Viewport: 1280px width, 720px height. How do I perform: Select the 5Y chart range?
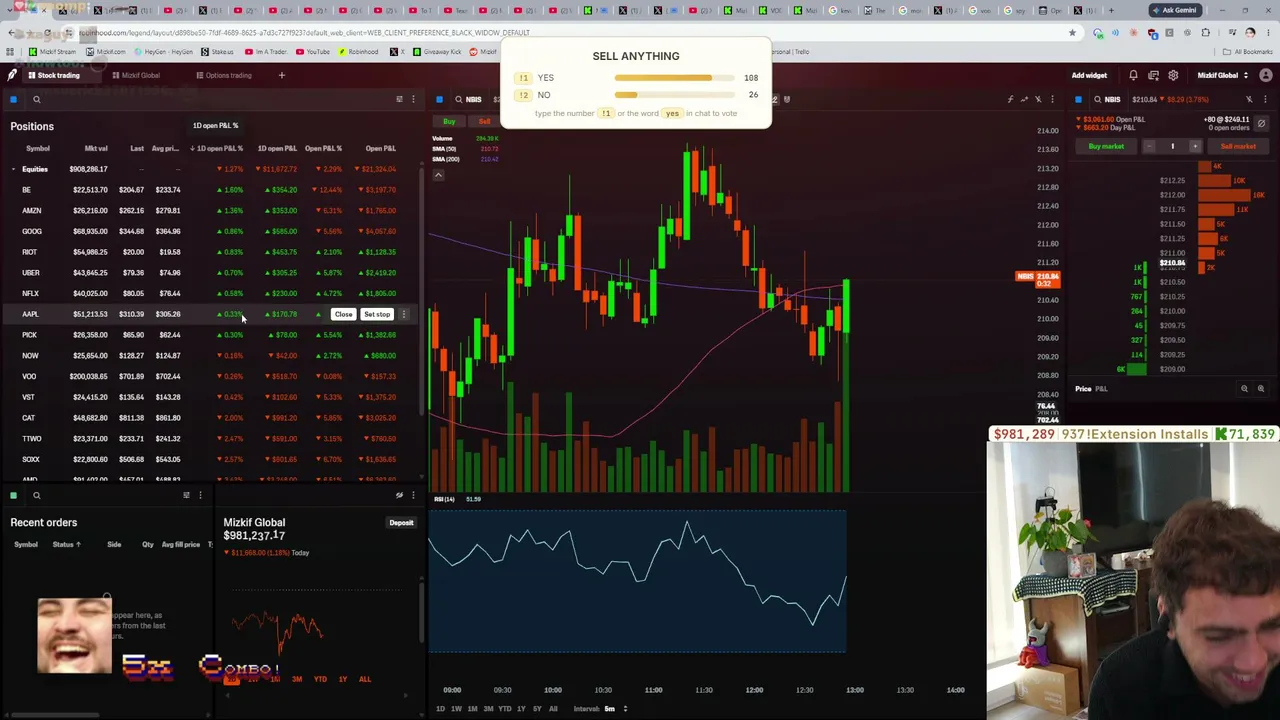(x=537, y=709)
